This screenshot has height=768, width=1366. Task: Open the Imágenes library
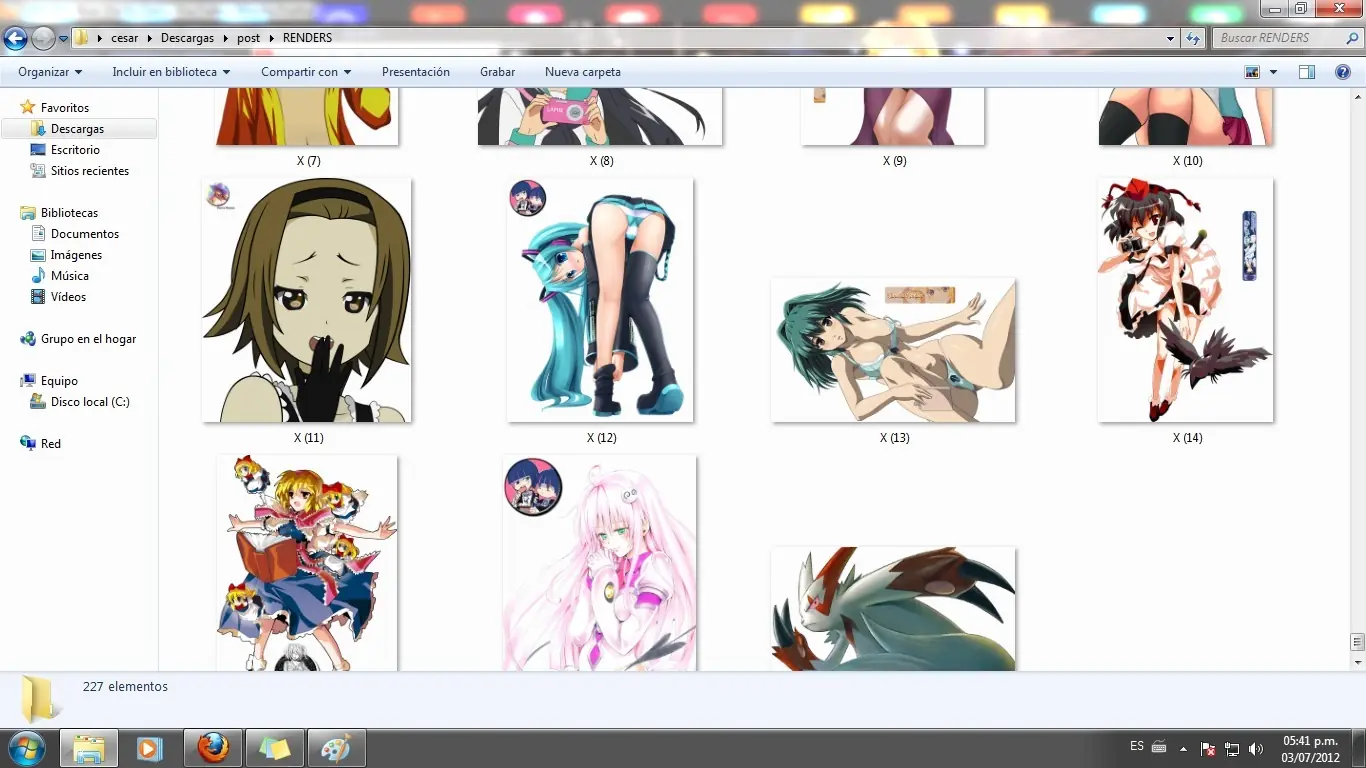[76, 255]
